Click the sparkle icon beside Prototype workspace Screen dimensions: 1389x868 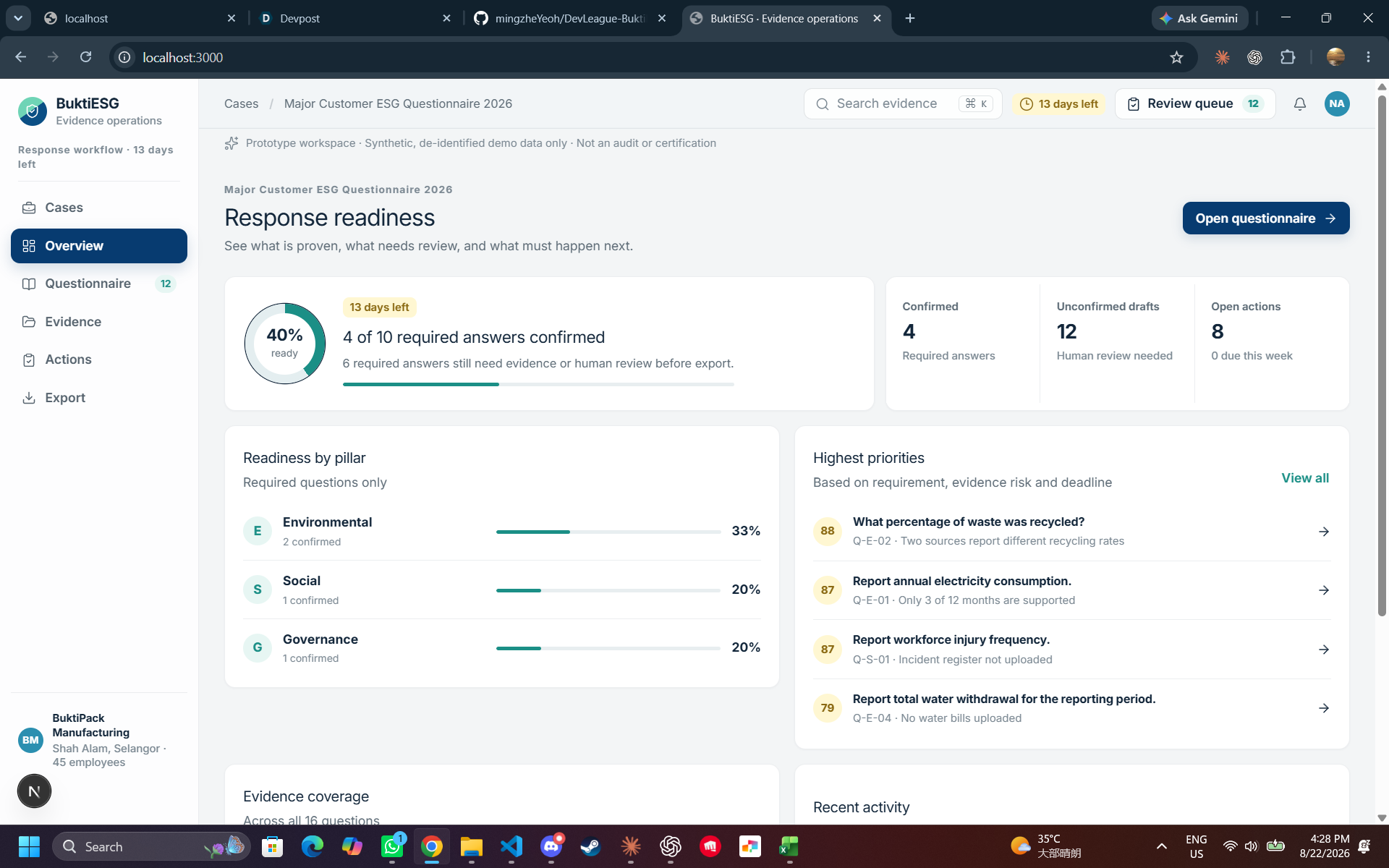pyautogui.click(x=231, y=143)
